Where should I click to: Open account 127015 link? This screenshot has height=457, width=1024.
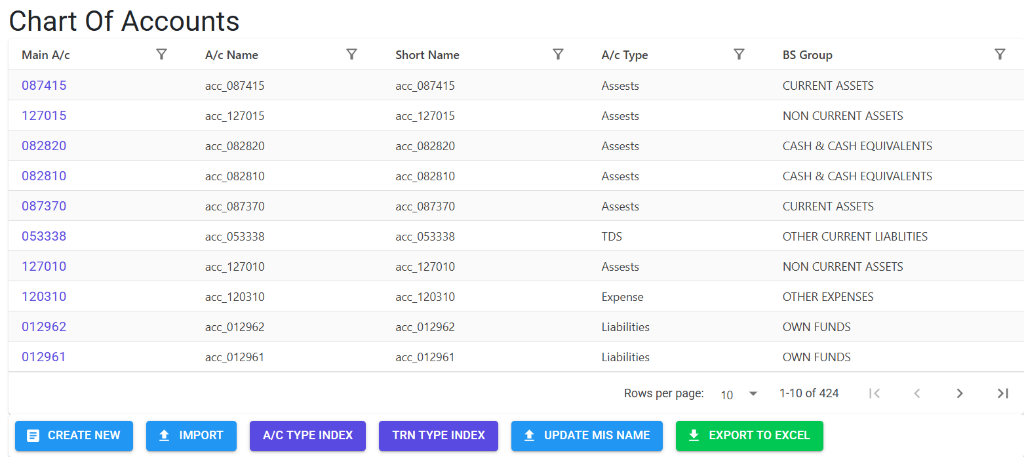[44, 116]
